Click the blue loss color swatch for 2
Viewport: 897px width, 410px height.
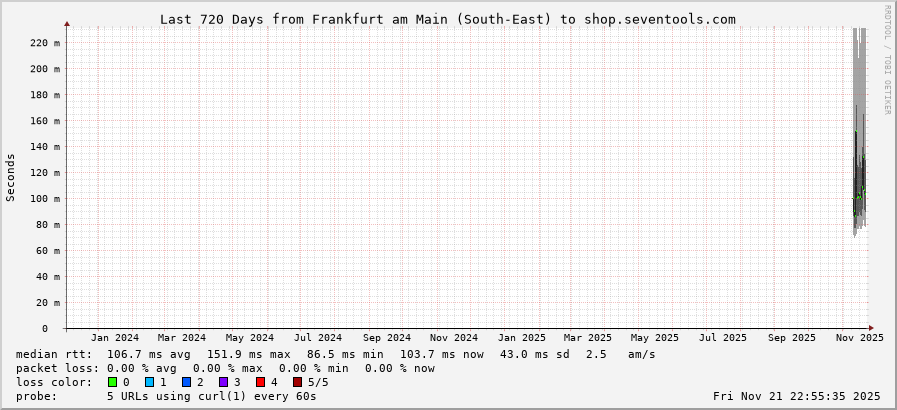pos(186,382)
